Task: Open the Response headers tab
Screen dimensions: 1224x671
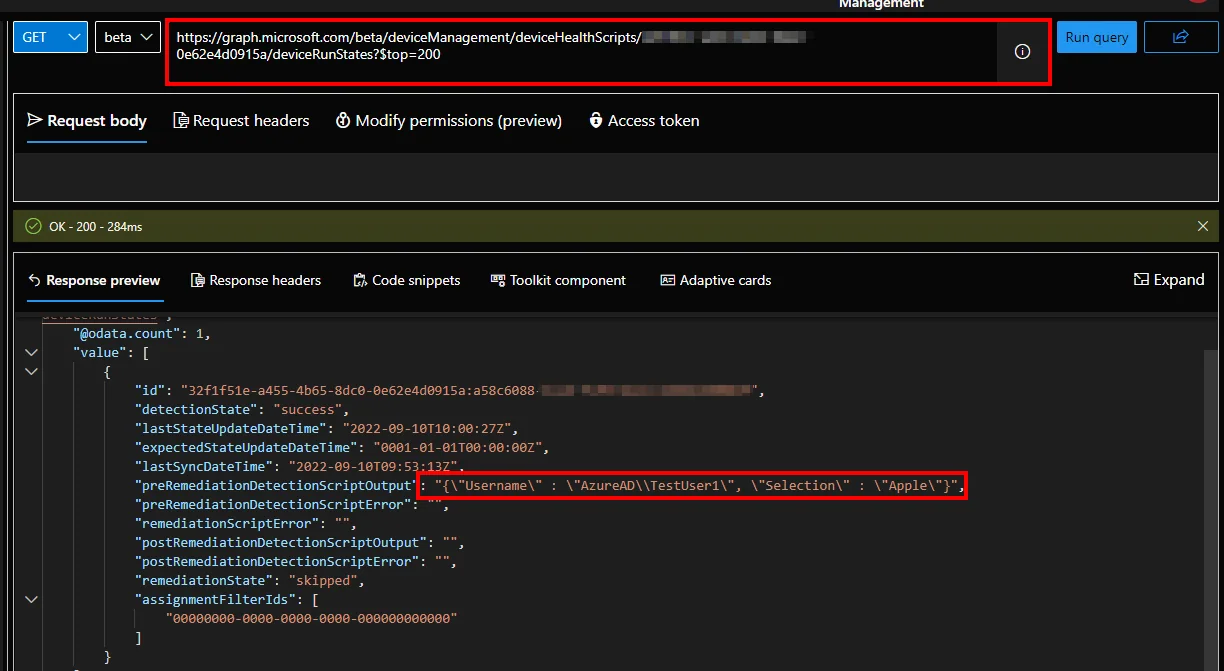Action: pos(256,281)
